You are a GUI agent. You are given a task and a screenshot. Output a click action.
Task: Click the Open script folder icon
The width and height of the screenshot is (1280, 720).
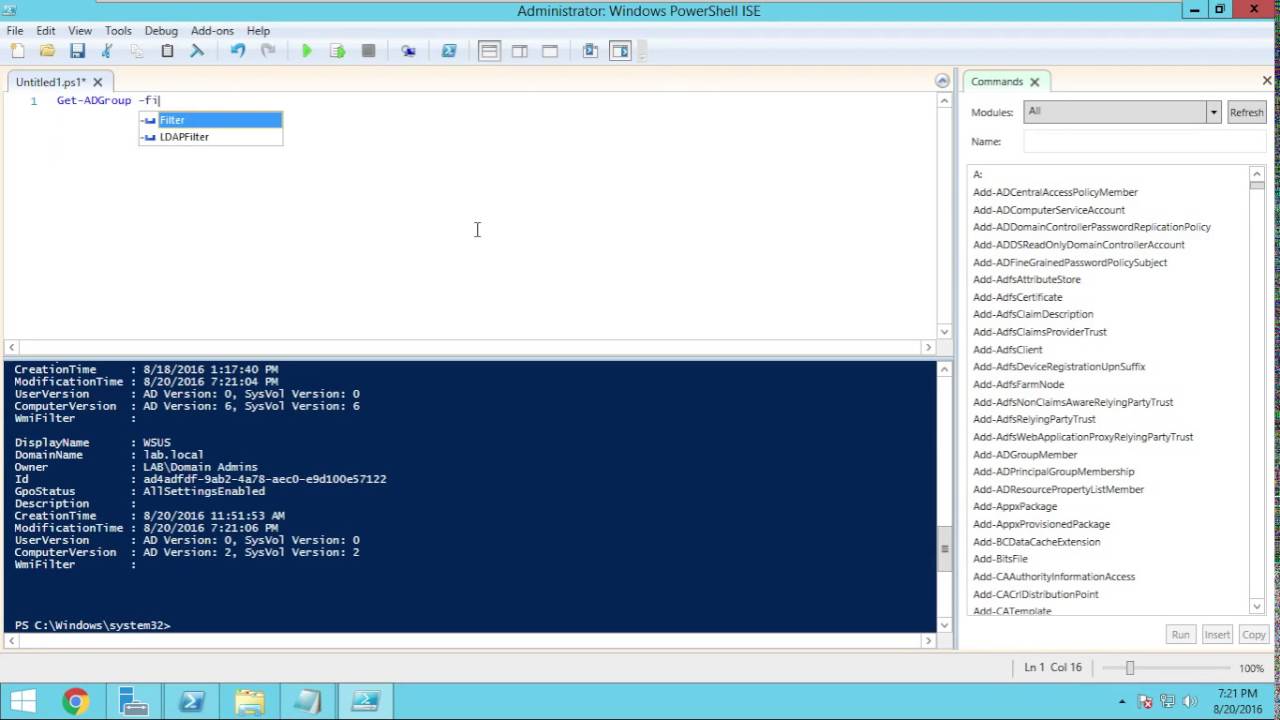tap(47, 51)
